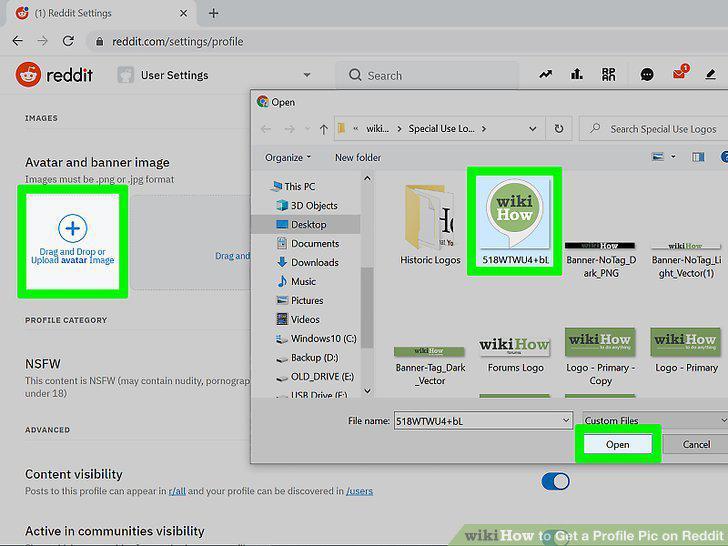This screenshot has width=728, height=546.
Task: Click the Reddit Search field
Action: coord(426,75)
